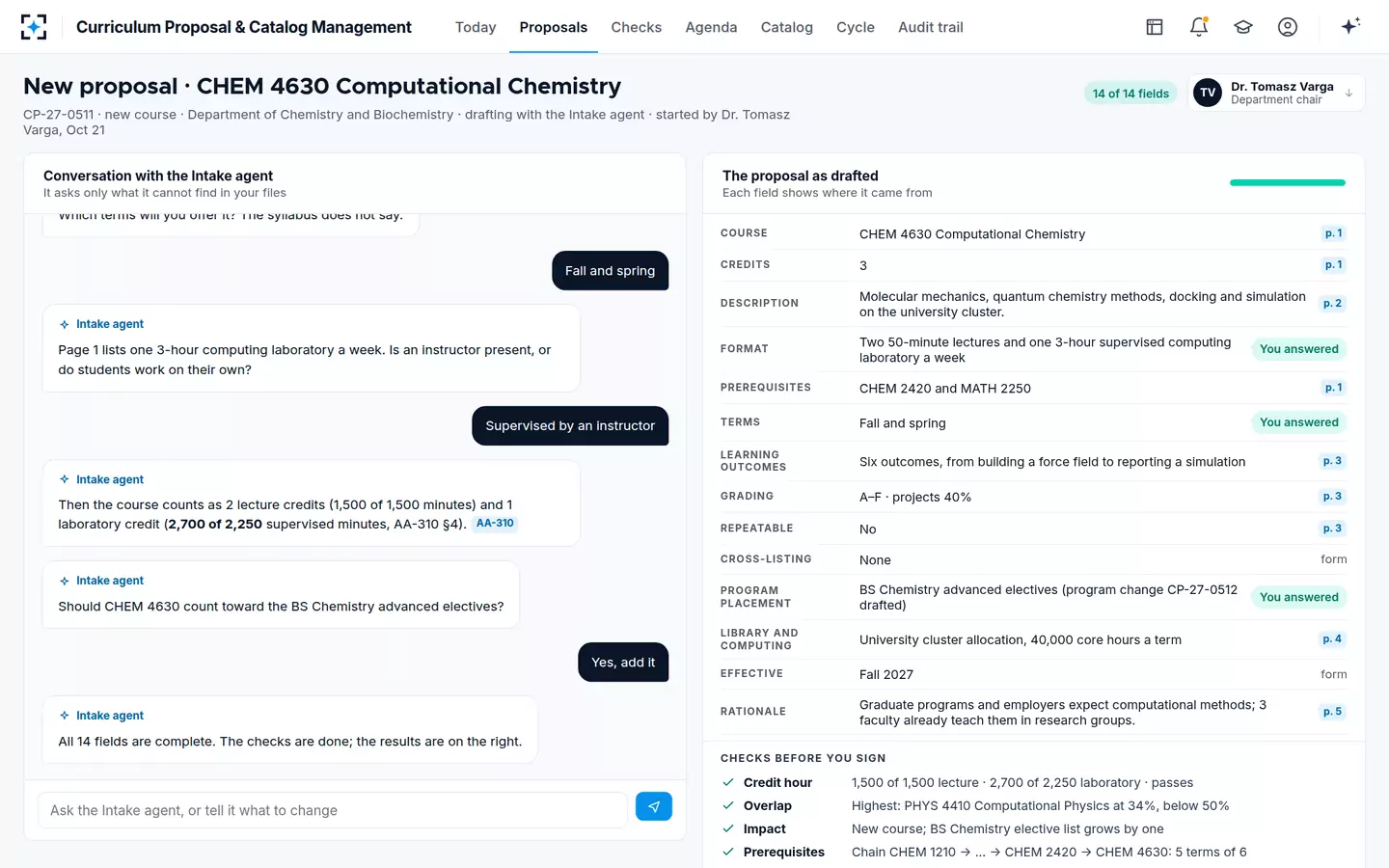Click the 'Supervised by an instructor' reply
Viewport: 1389px width, 868px height.
tap(570, 425)
